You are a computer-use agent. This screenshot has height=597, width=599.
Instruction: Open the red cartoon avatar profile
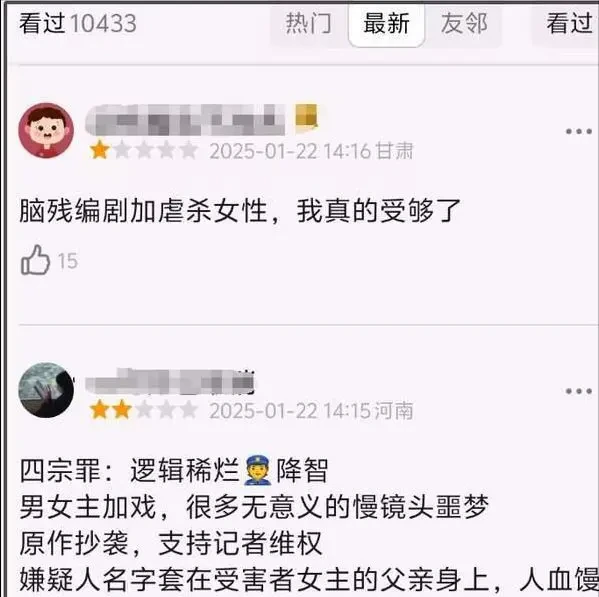[x=46, y=130]
